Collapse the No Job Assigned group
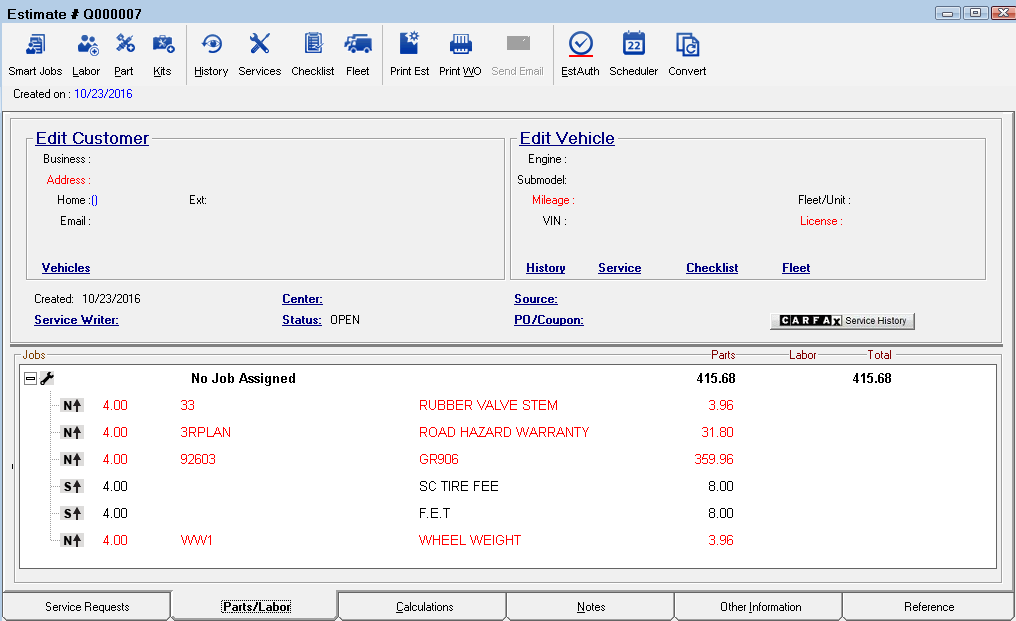This screenshot has width=1016, height=621. point(29,378)
